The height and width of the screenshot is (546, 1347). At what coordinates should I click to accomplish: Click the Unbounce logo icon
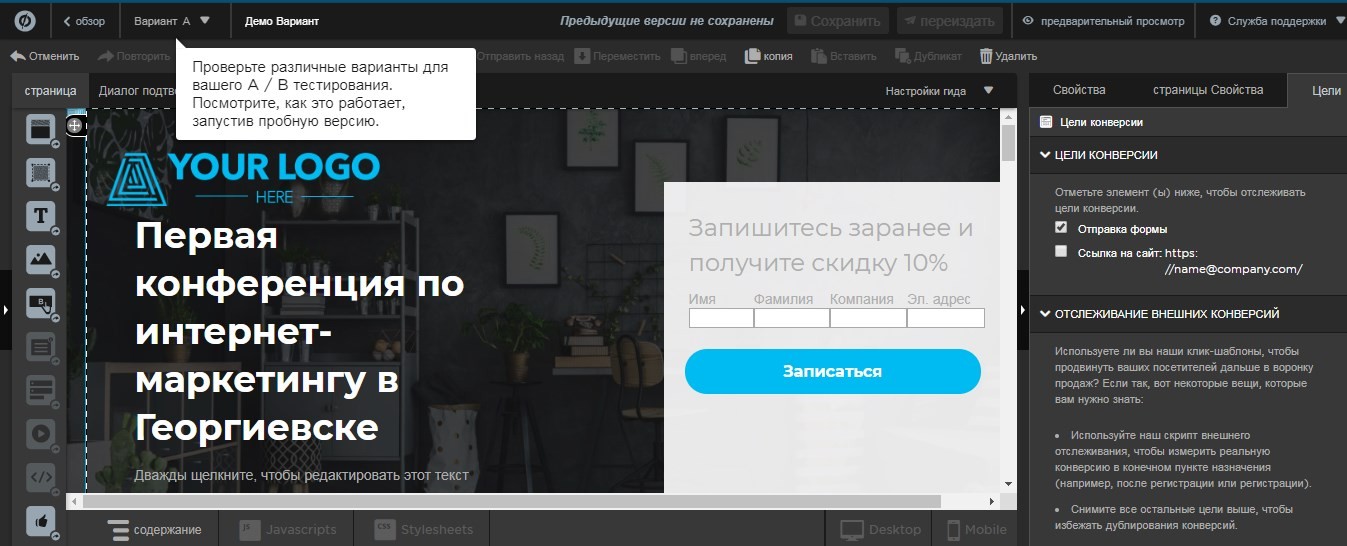click(x=25, y=20)
